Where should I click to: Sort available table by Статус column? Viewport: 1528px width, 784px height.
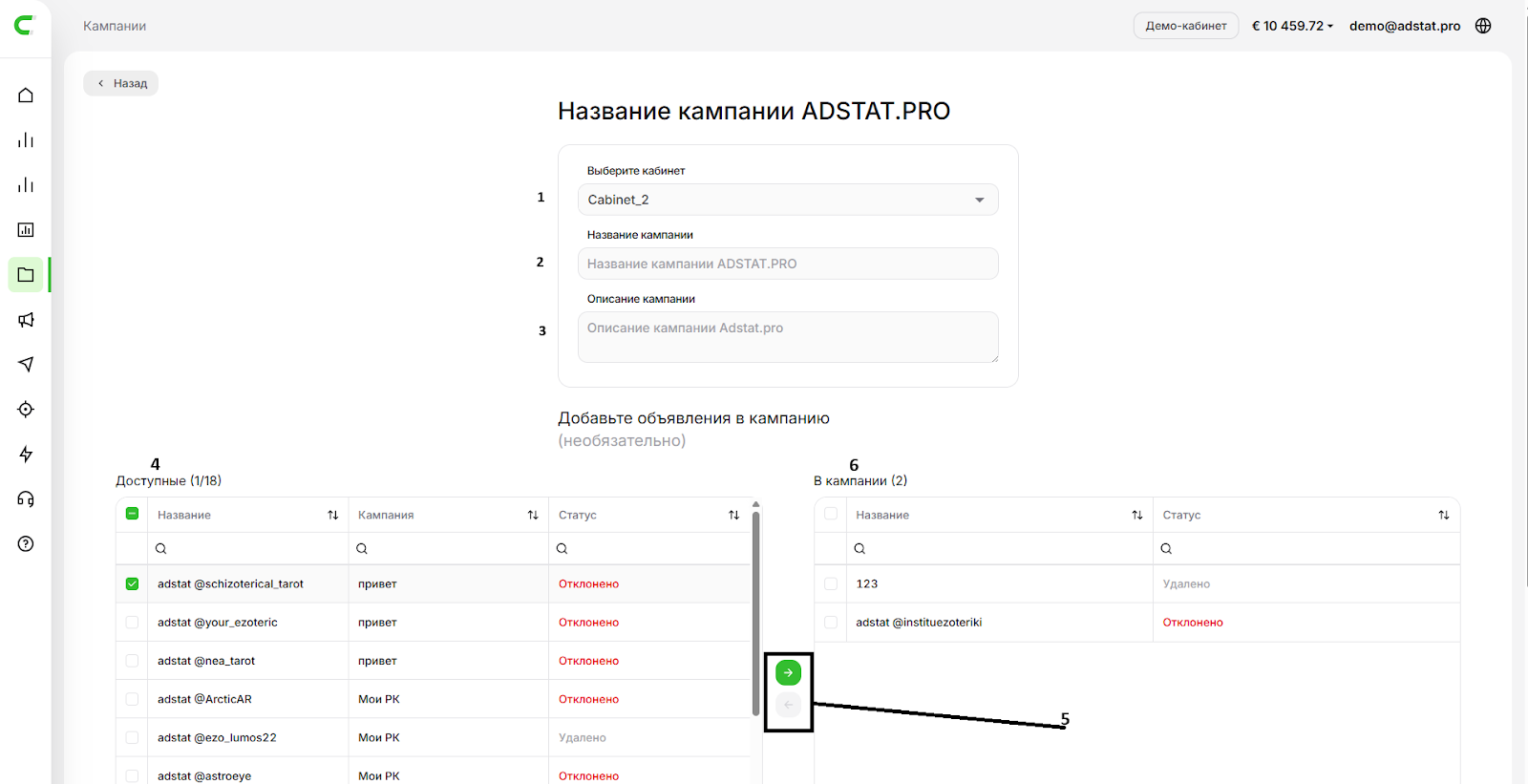tap(733, 515)
